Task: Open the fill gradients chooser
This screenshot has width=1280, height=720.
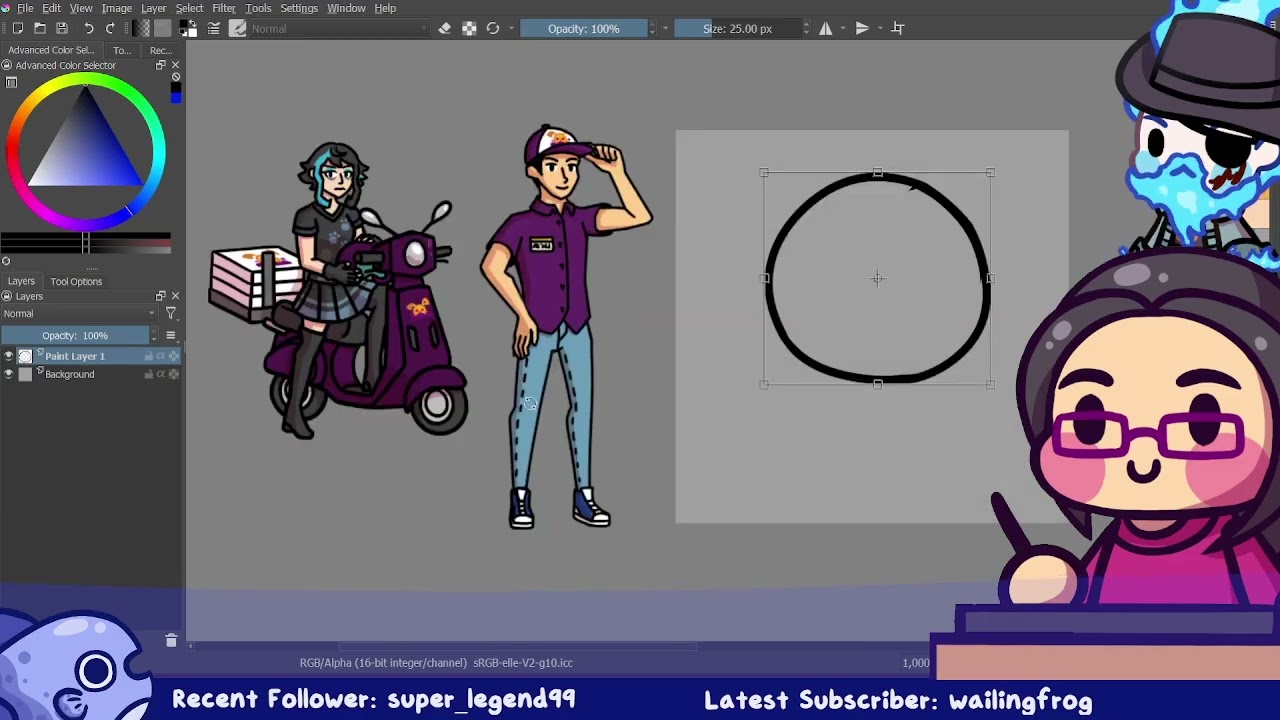Action: click(141, 29)
